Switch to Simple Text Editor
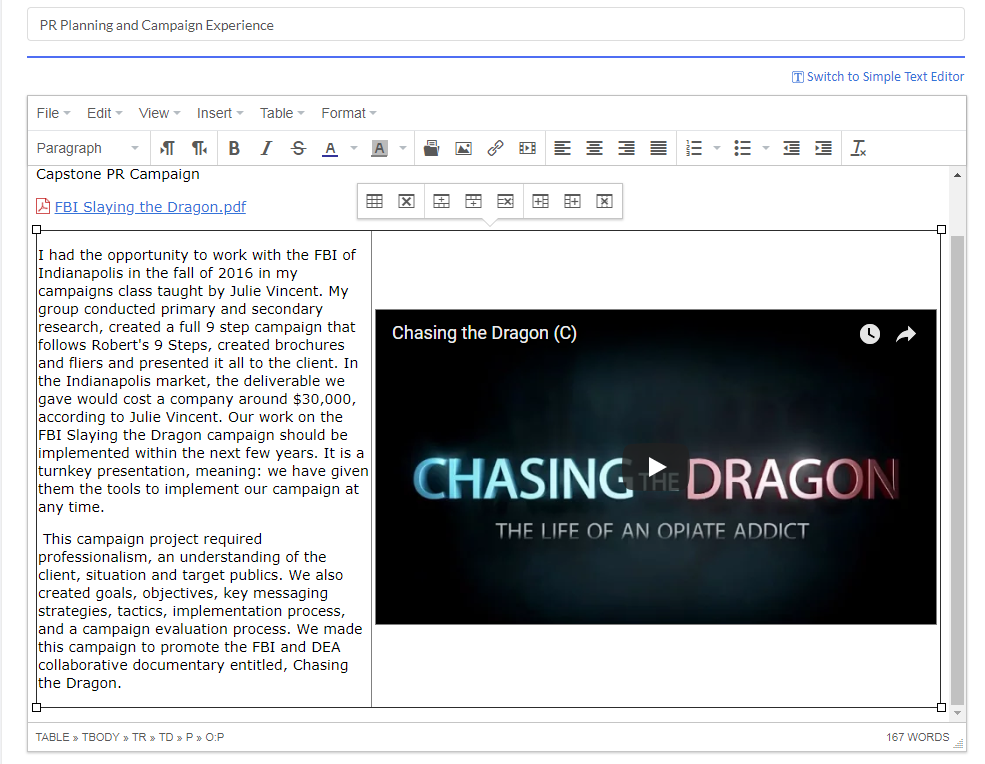 click(878, 77)
